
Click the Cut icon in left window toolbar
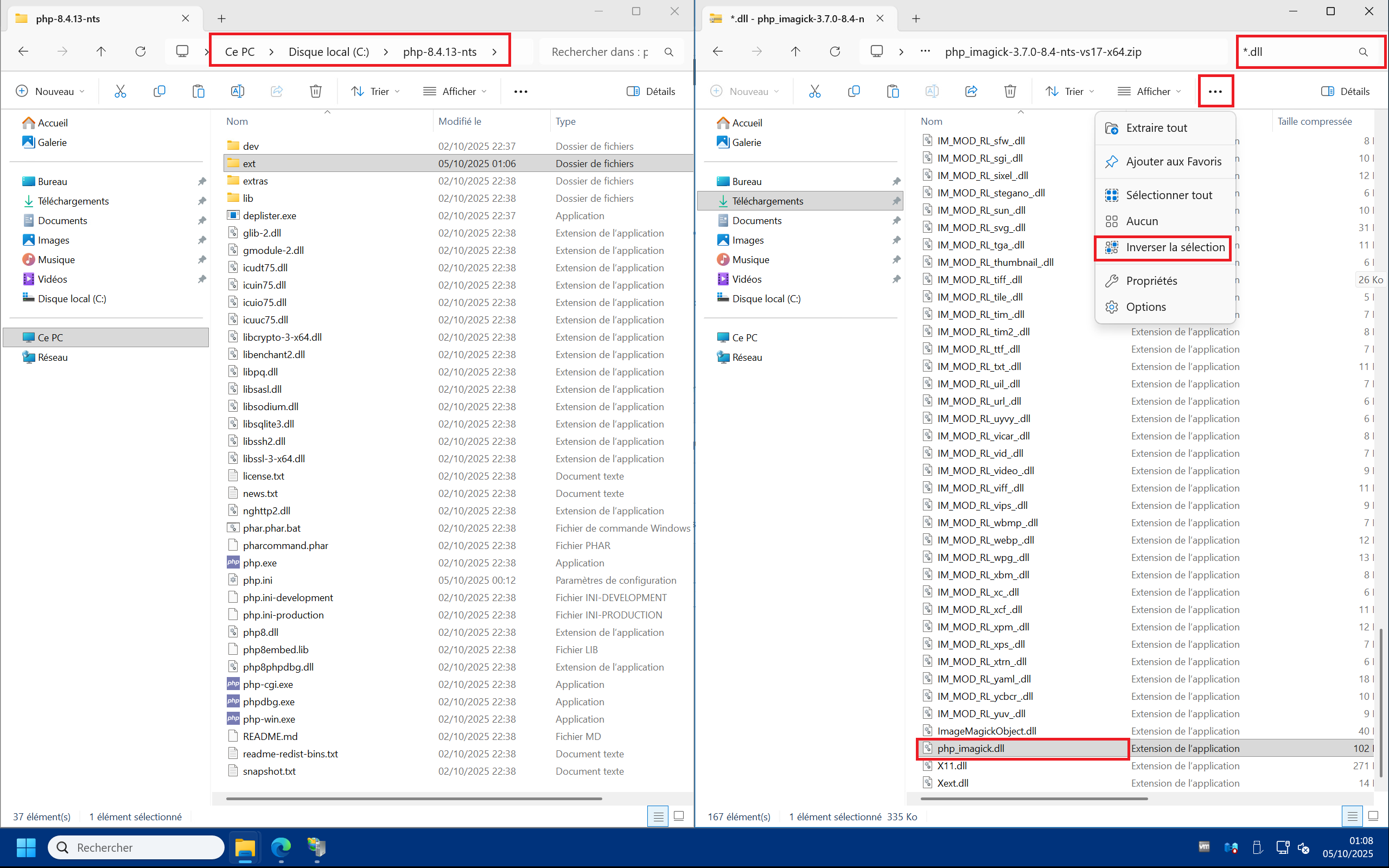[x=120, y=91]
